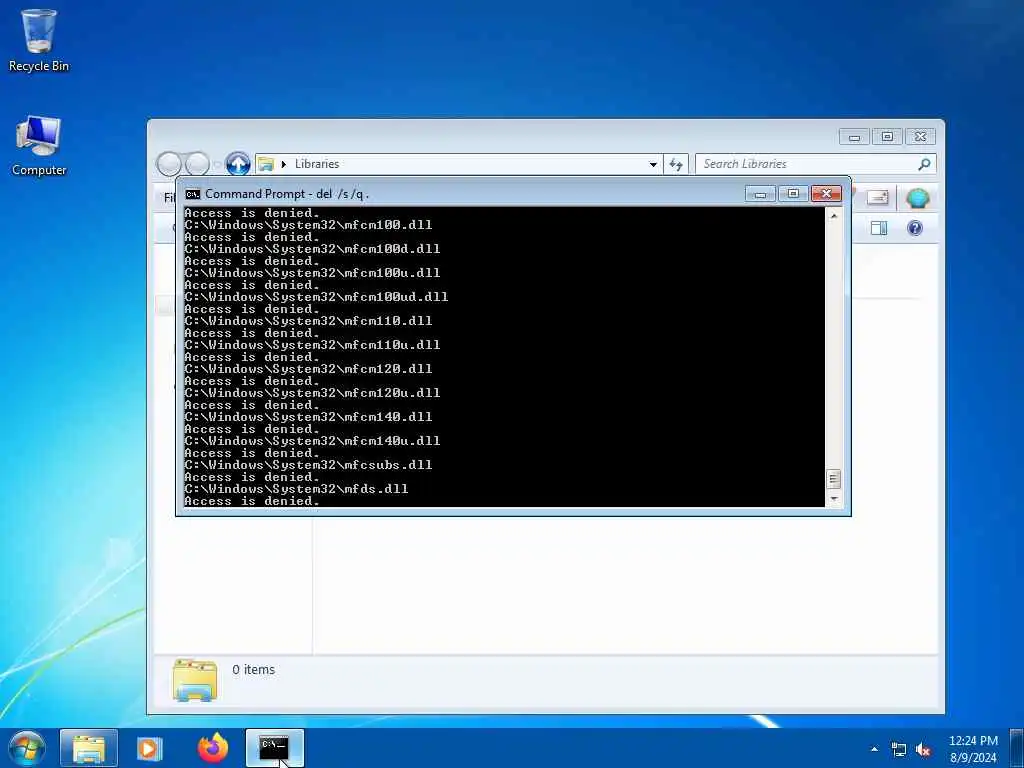1024x768 pixels.
Task: Open the Command Prompt system menu icon
Action: point(193,194)
